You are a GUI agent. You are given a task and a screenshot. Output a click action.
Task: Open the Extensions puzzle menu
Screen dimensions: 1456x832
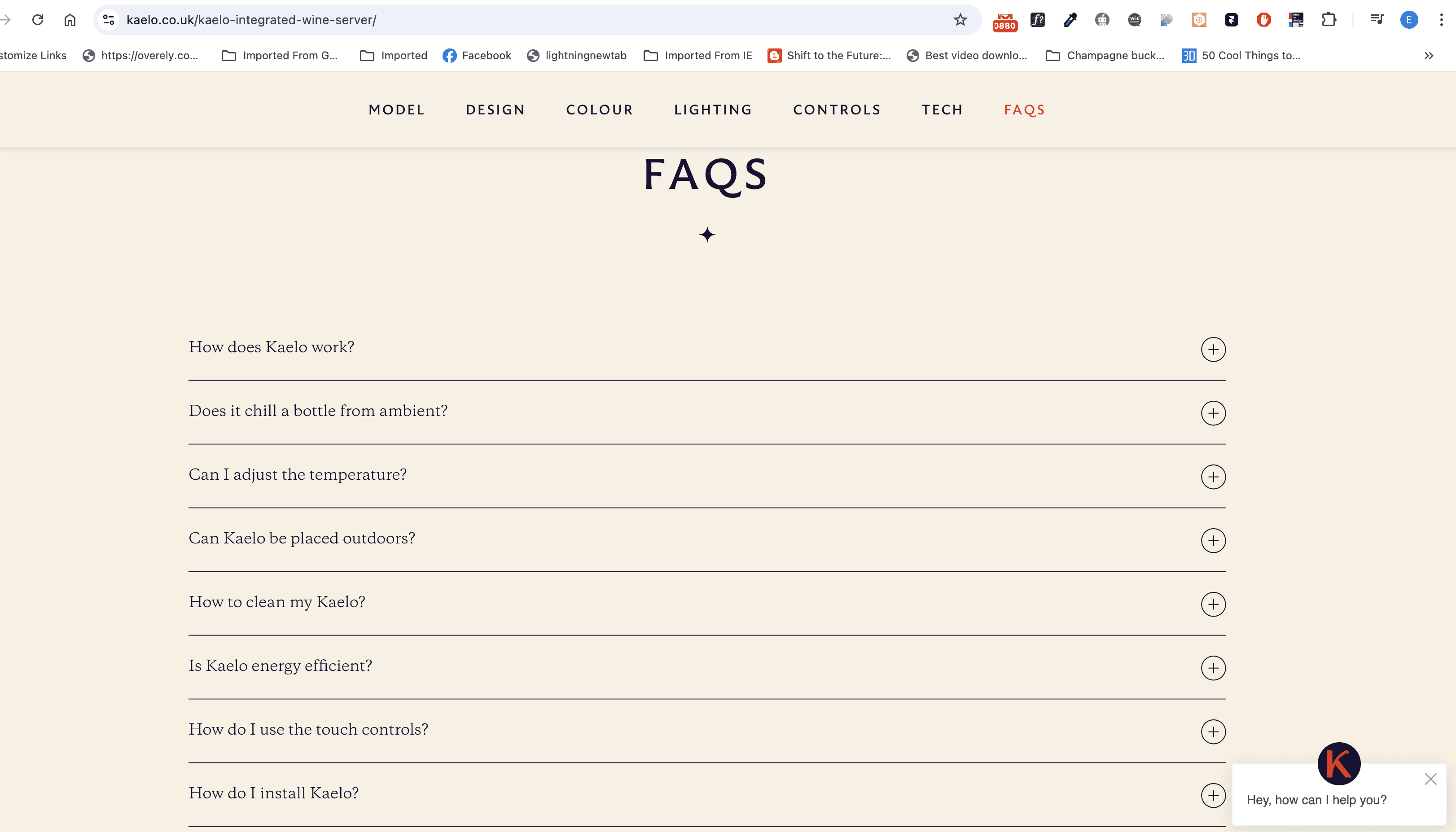[x=1329, y=20]
